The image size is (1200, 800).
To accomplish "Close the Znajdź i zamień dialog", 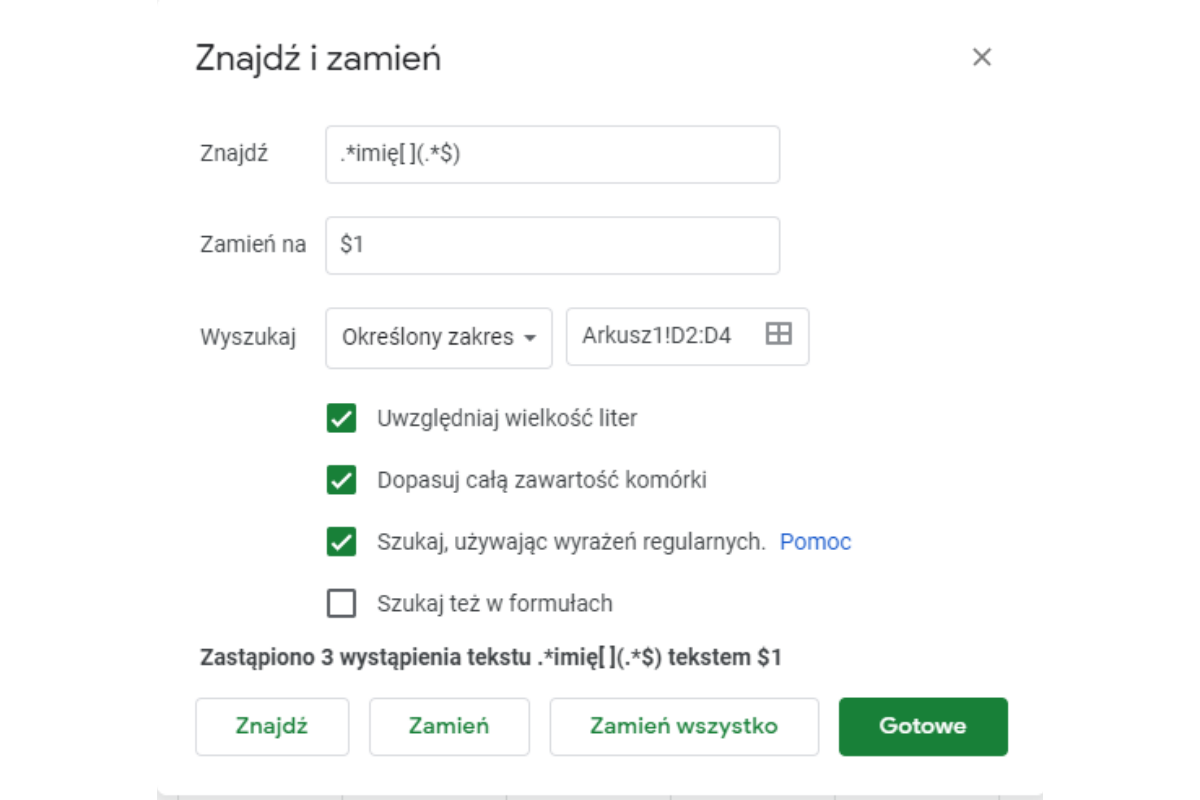I will [x=982, y=58].
